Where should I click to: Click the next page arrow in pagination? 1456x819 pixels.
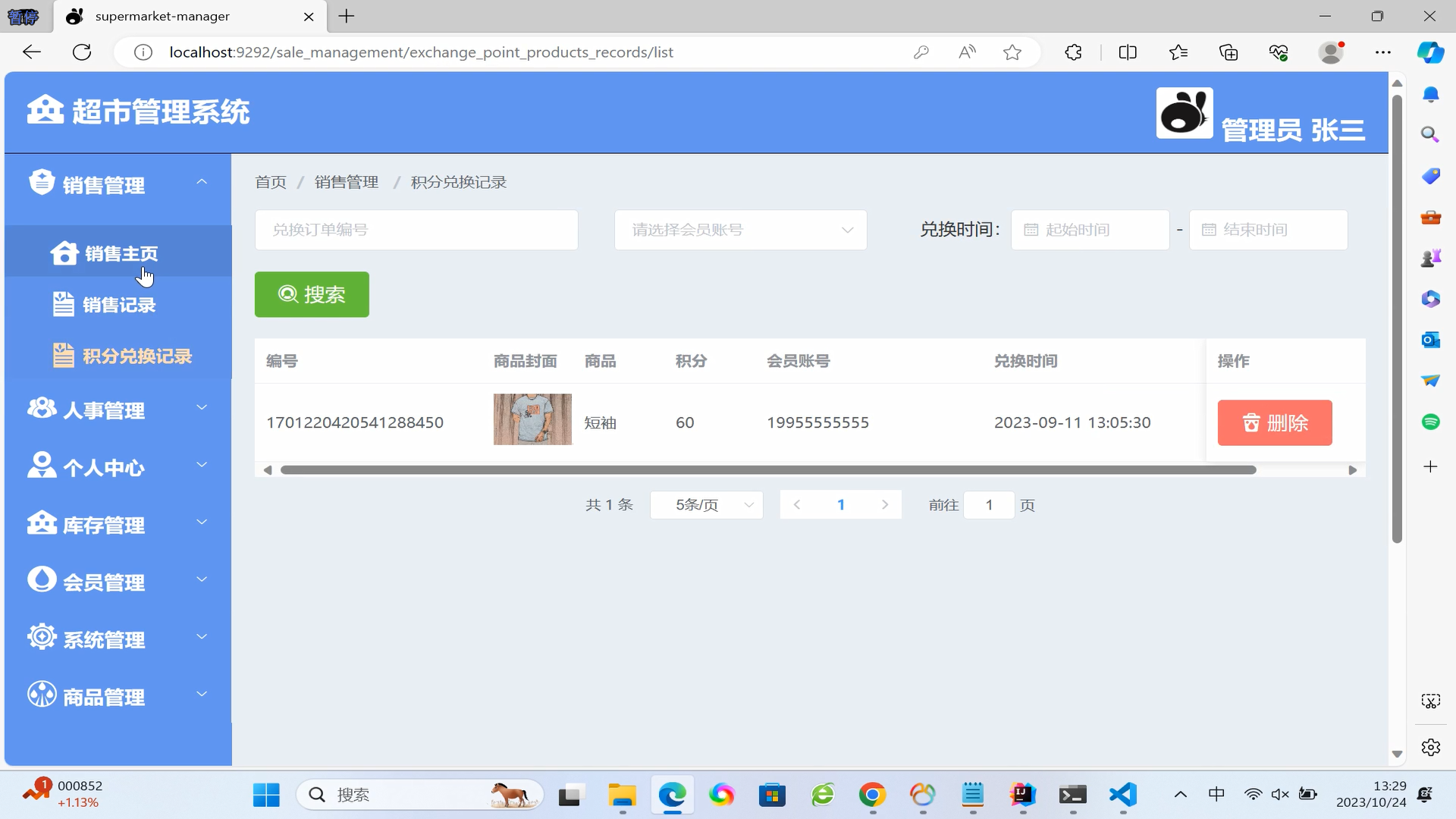(884, 505)
